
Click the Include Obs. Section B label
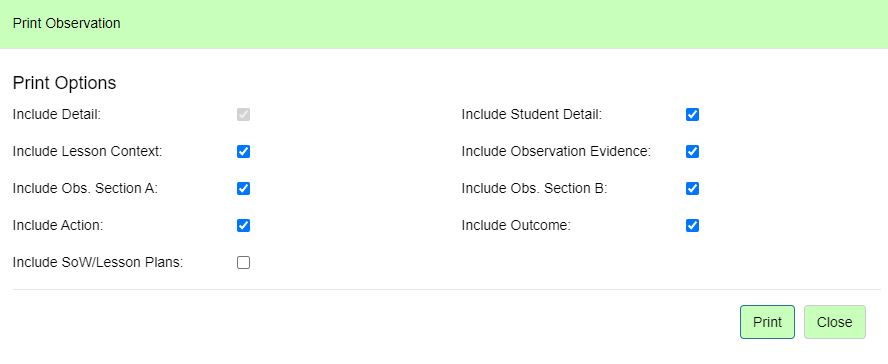coord(534,189)
